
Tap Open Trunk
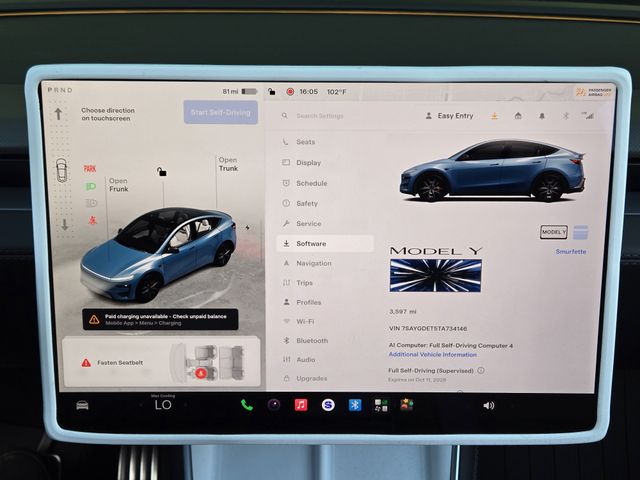point(228,164)
